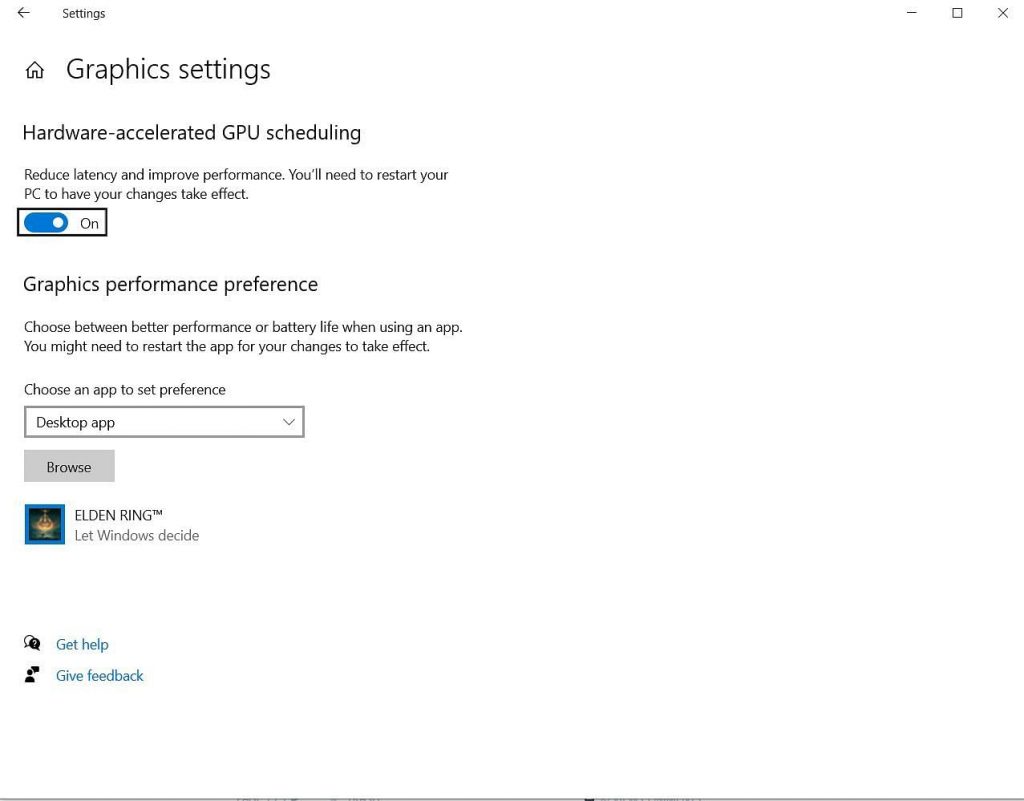Select the ELDEN RING™ app entry

tap(112, 524)
